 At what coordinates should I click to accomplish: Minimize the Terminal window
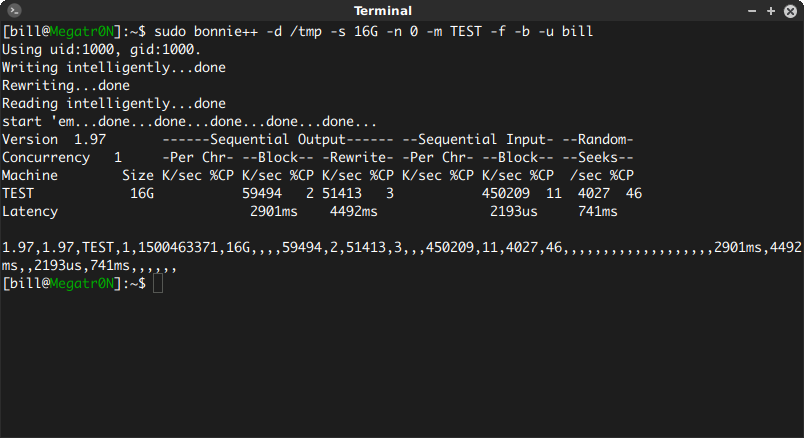tap(752, 10)
